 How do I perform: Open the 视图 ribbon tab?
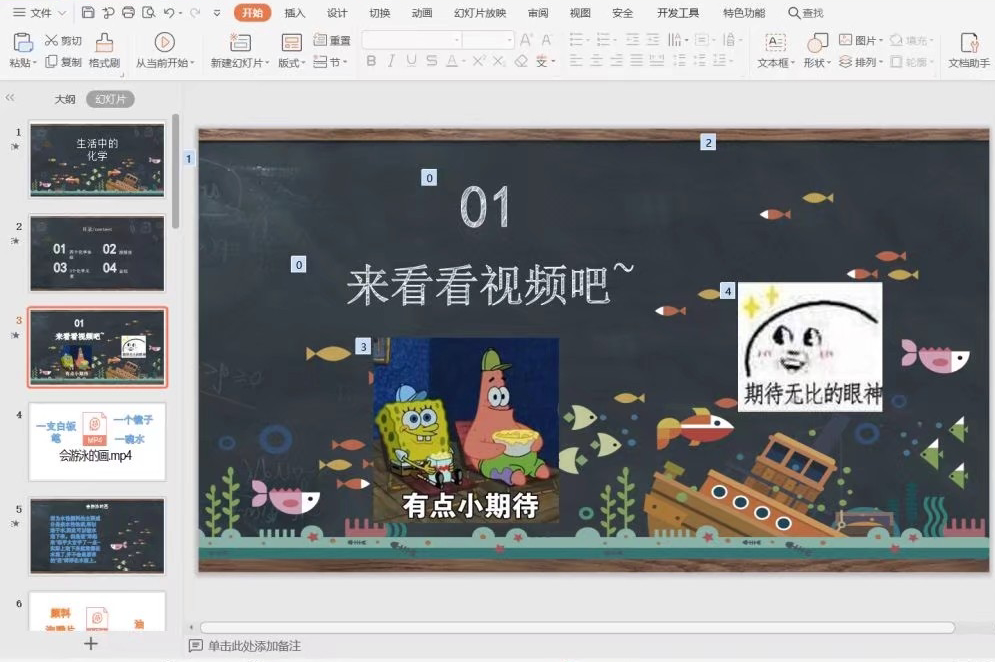coord(580,13)
